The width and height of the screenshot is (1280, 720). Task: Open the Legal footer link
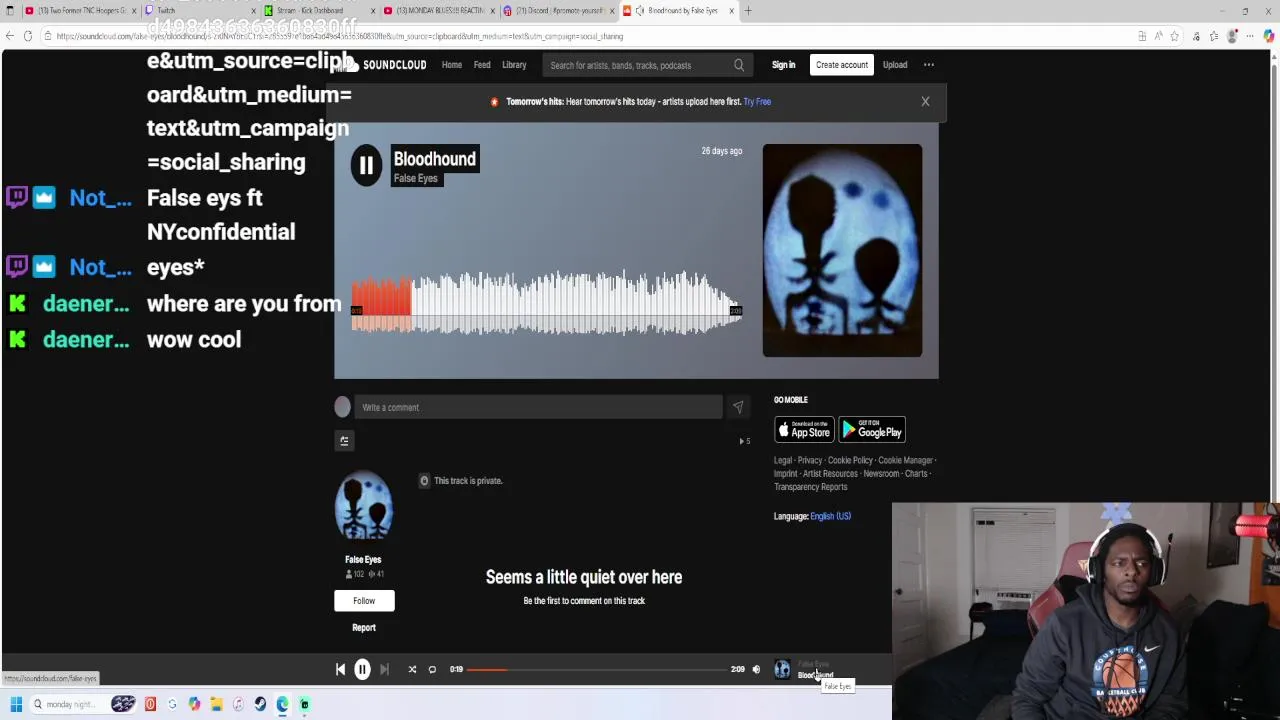[783, 460]
